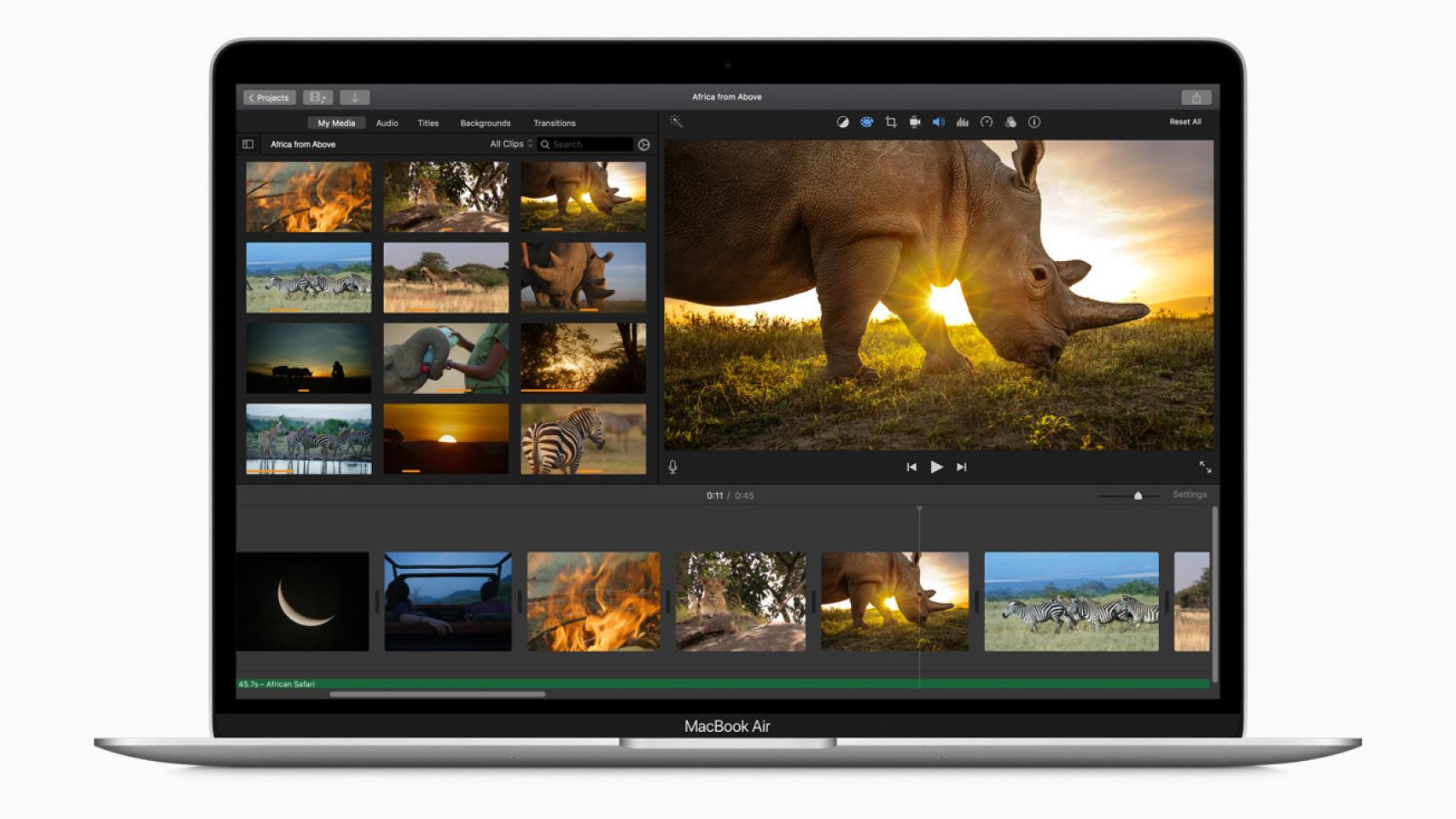Switch to the Transitions tab
The width and height of the screenshot is (1456, 819).
coord(554,123)
